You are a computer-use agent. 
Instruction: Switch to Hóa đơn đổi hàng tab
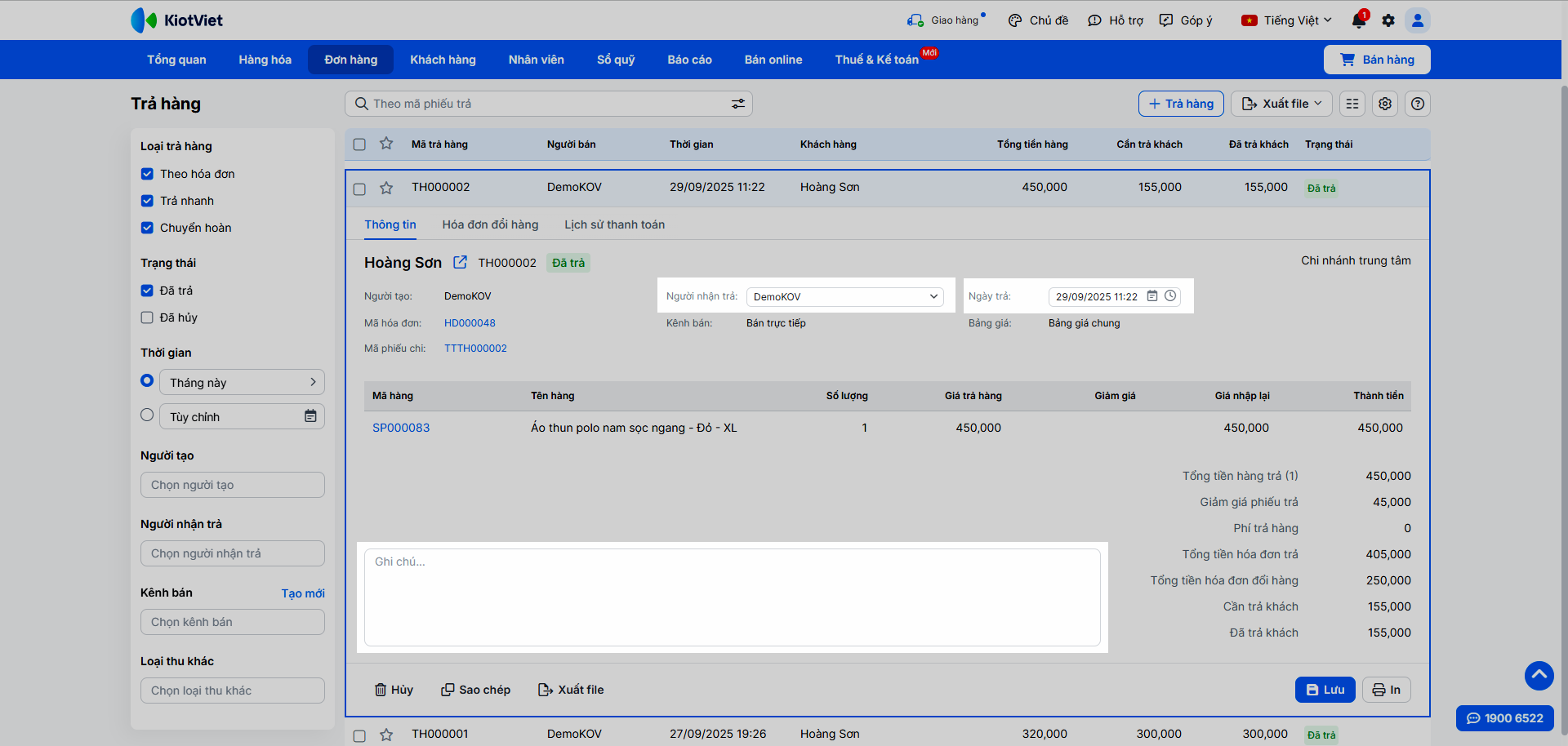pyautogui.click(x=490, y=224)
